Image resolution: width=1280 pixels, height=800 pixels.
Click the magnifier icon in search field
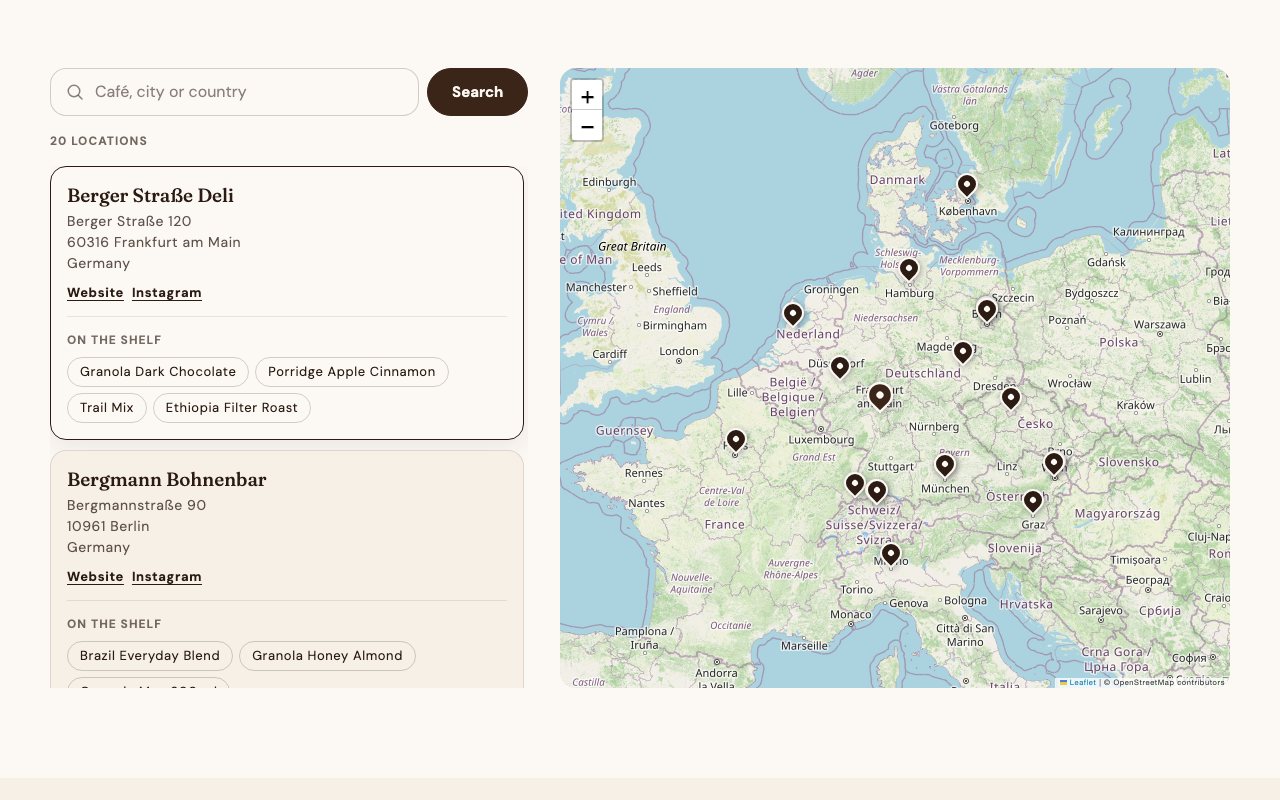tap(75, 92)
